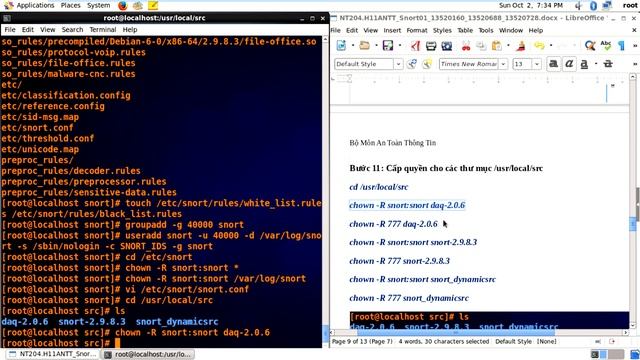Click the Copy icon in LibreOffice toolbar

click(x=481, y=46)
